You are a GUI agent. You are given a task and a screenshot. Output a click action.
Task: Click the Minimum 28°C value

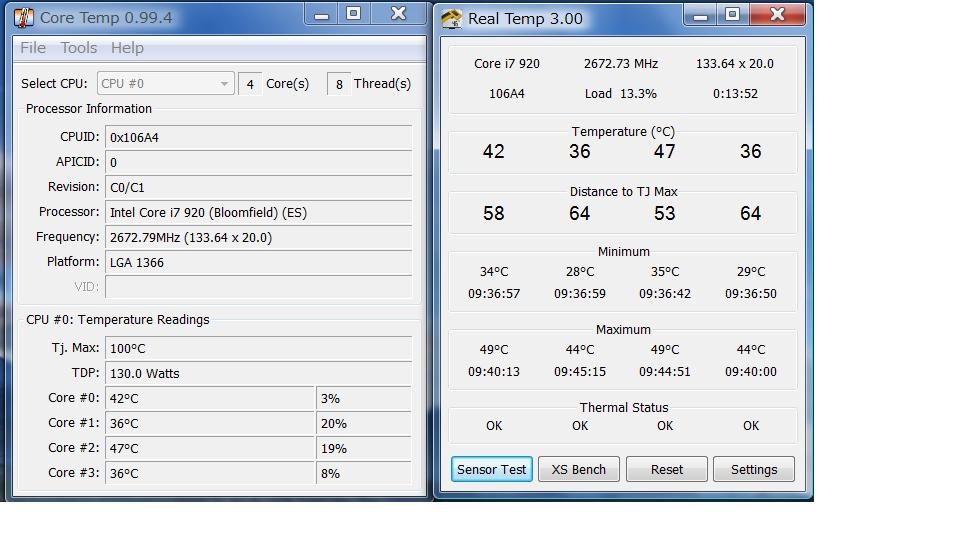pyautogui.click(x=580, y=271)
